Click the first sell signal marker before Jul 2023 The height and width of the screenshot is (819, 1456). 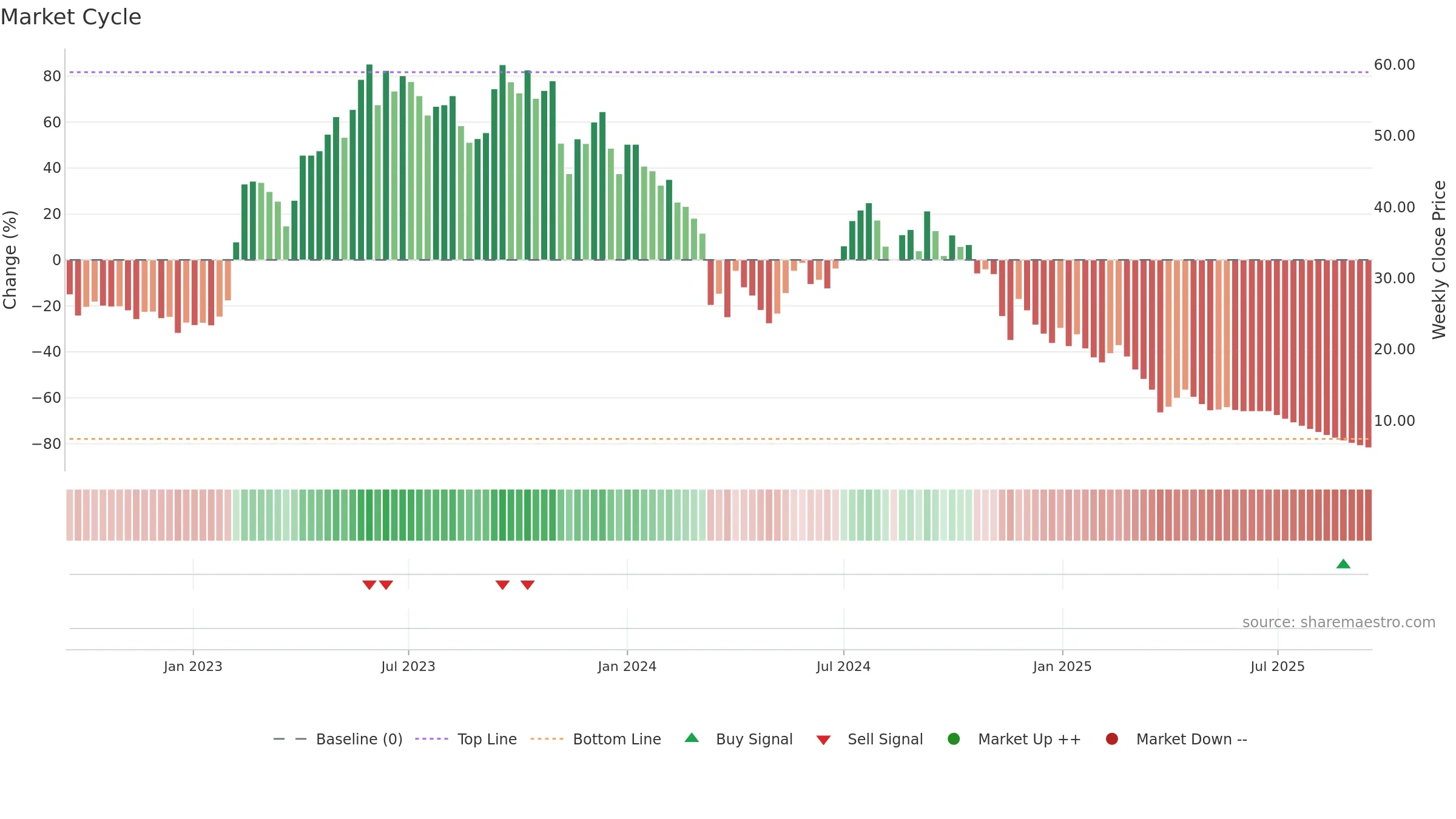click(369, 585)
